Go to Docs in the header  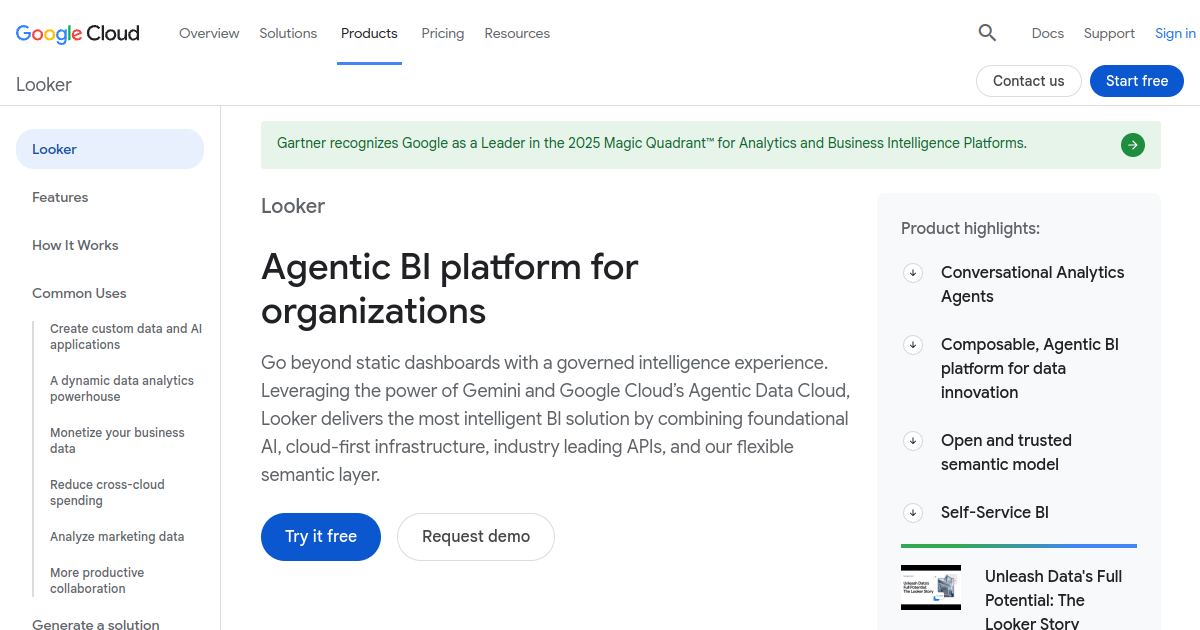pyautogui.click(x=1048, y=33)
